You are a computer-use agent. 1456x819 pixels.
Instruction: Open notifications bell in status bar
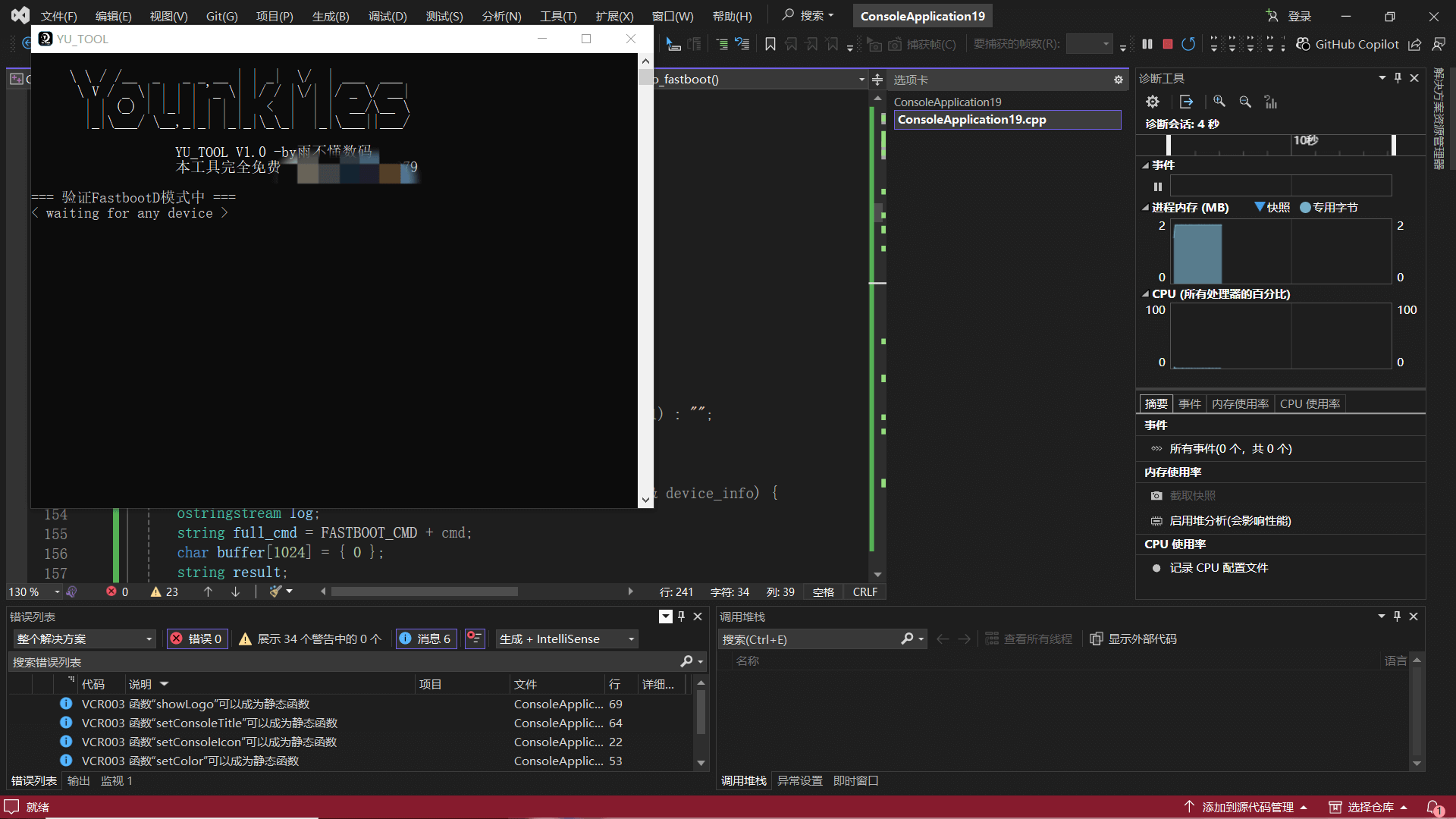click(1435, 808)
